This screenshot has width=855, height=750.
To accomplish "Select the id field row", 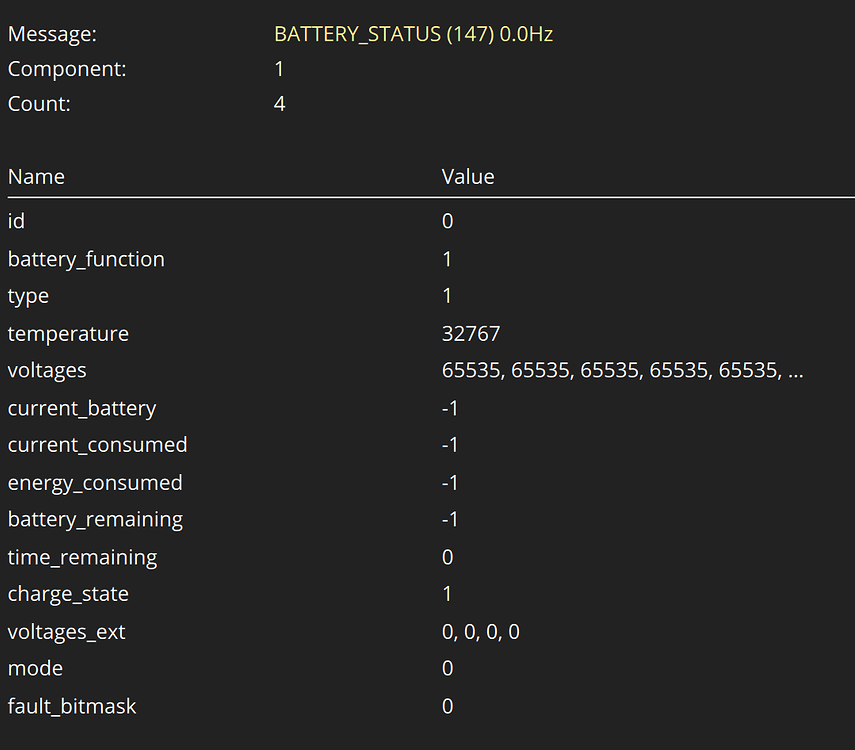I will 16,221.
